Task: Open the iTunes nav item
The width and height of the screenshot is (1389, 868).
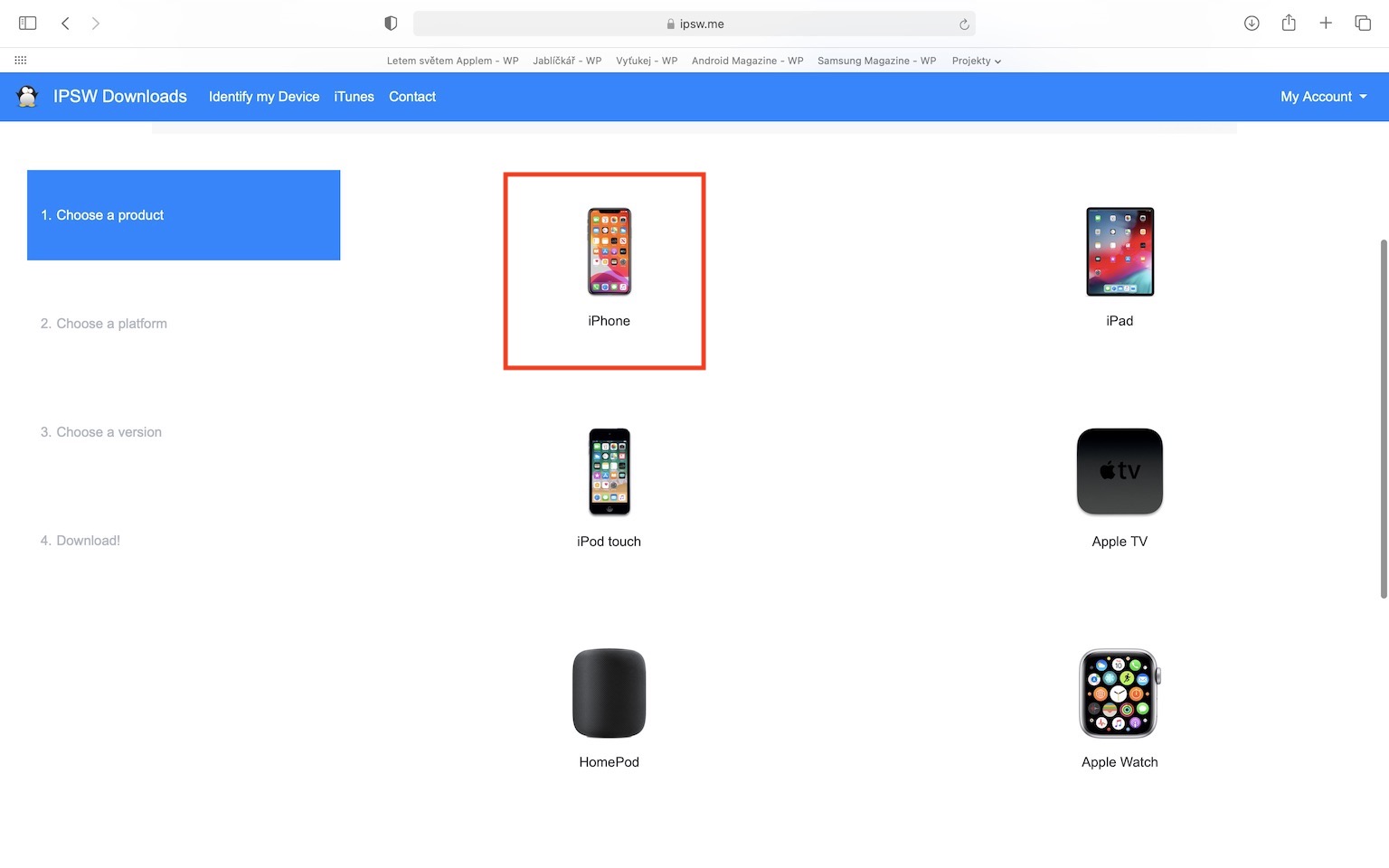Action: (354, 97)
